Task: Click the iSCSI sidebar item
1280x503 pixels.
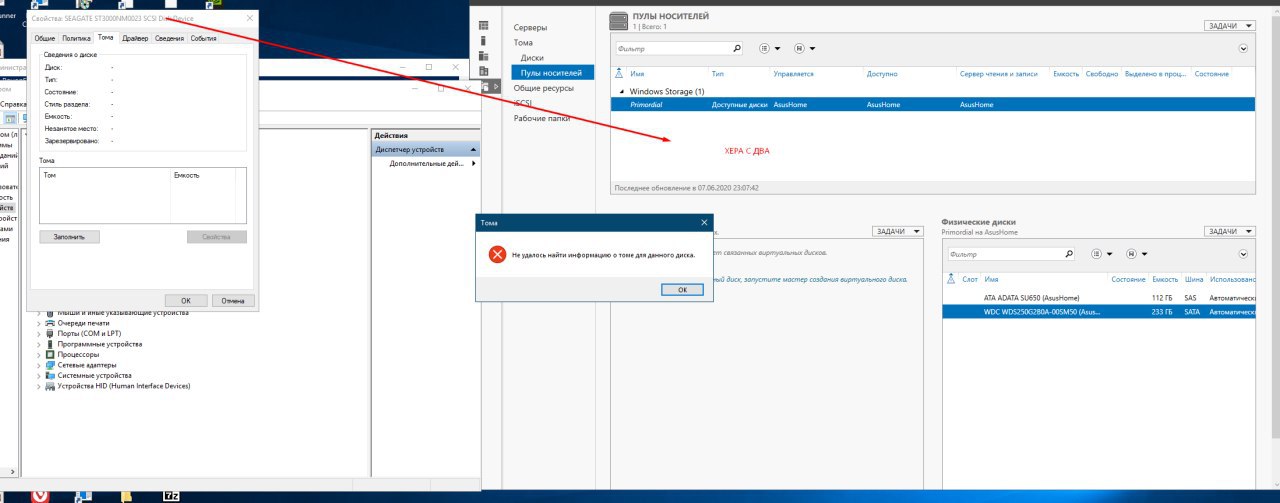Action: [x=523, y=103]
